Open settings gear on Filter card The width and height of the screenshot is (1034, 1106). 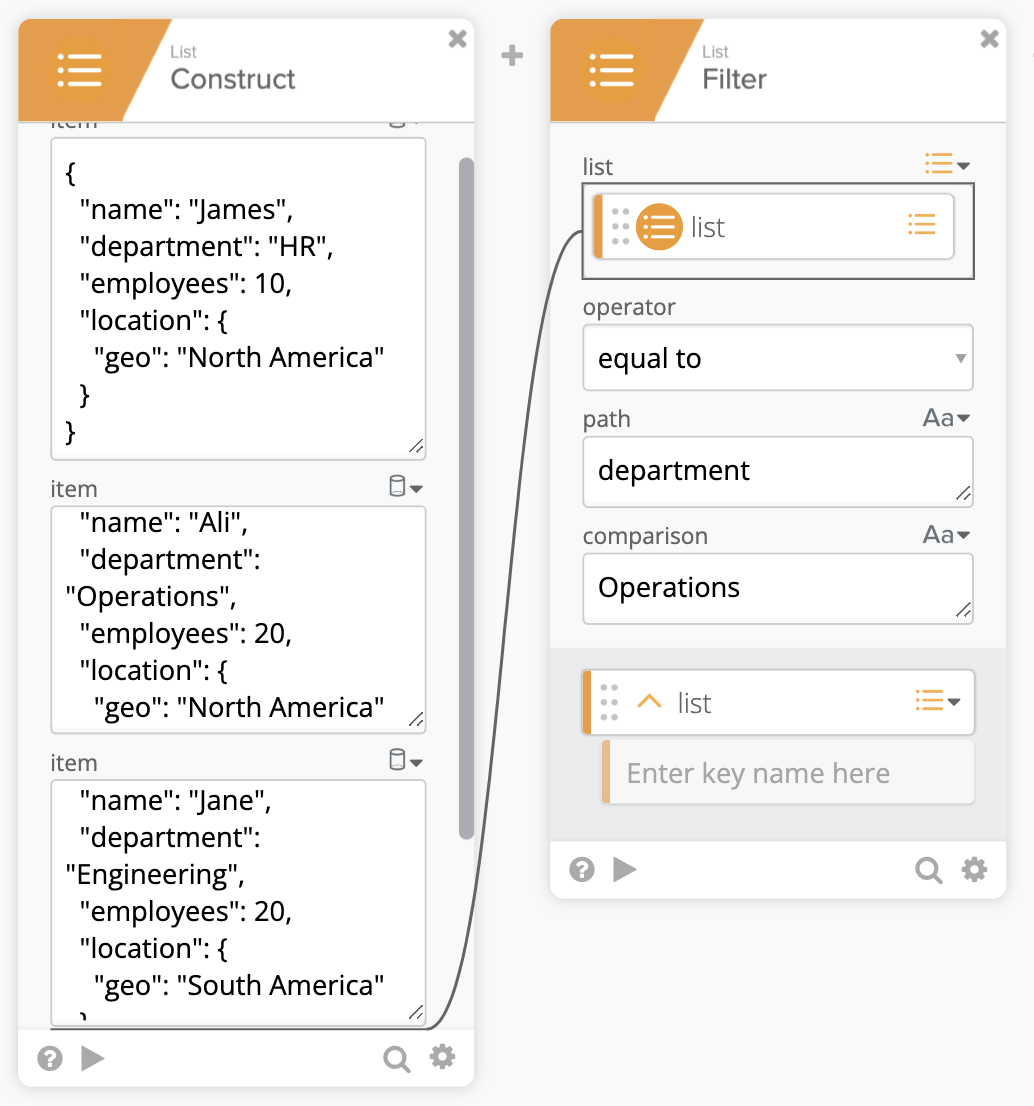tap(974, 870)
